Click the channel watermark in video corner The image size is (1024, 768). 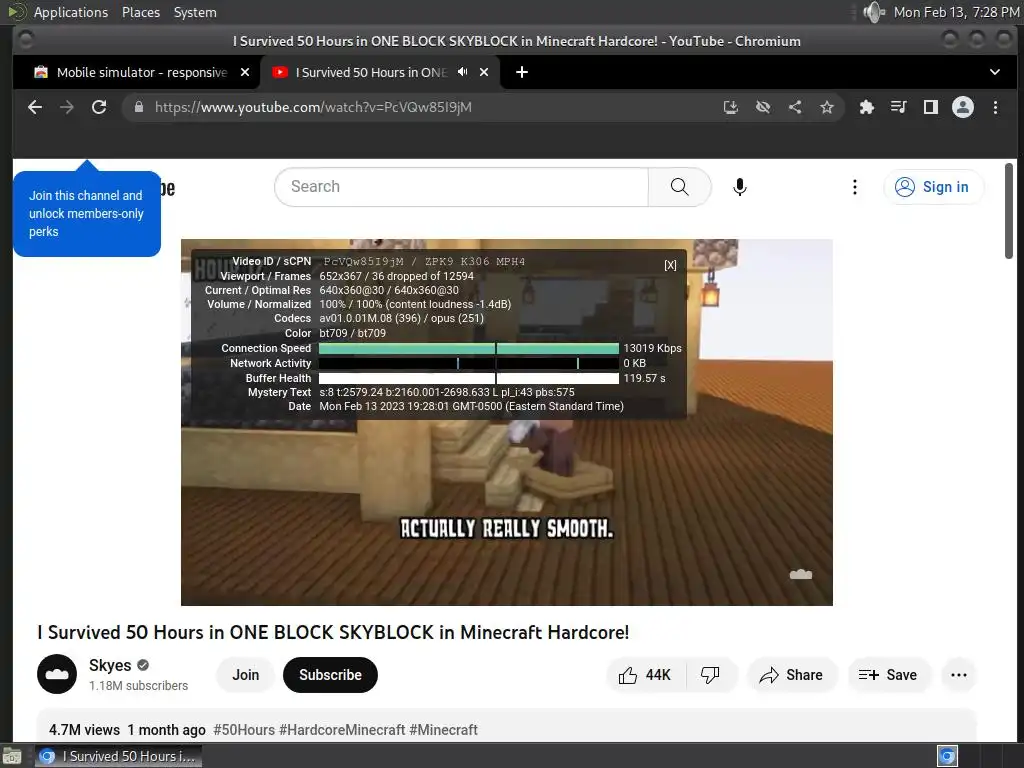click(x=801, y=574)
